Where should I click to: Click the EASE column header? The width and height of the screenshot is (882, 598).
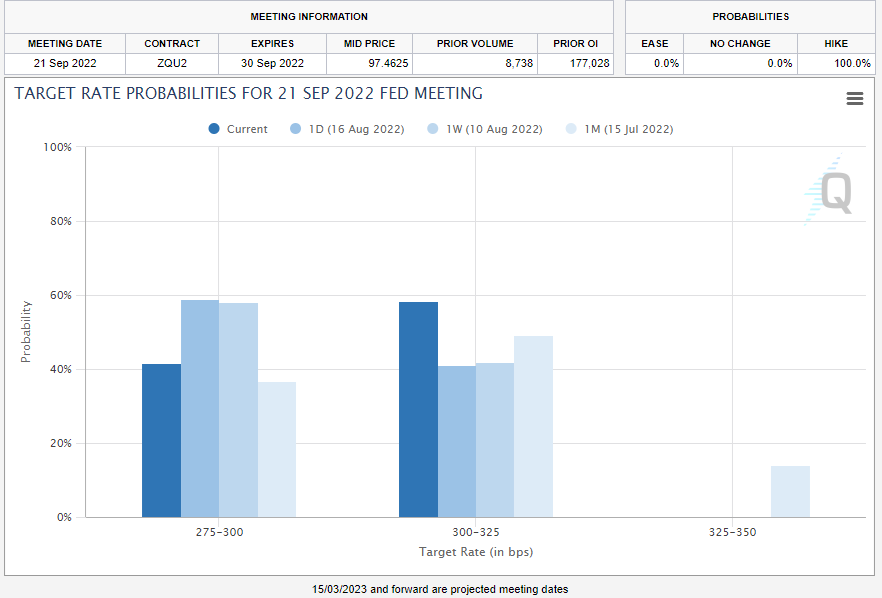(655, 43)
